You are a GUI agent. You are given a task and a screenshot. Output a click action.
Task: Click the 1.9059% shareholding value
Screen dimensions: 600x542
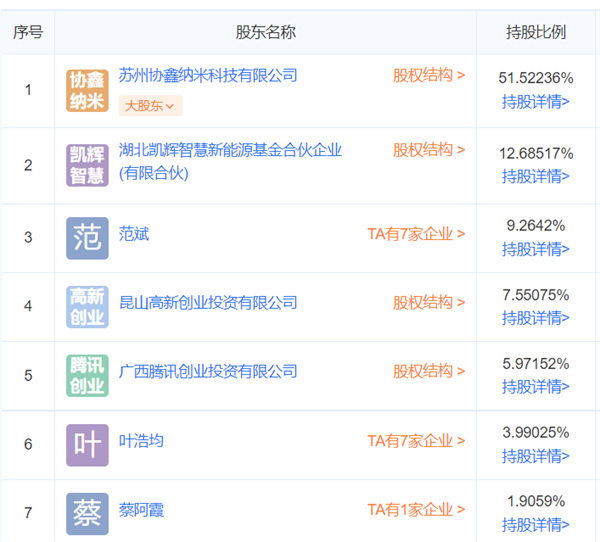click(x=536, y=501)
